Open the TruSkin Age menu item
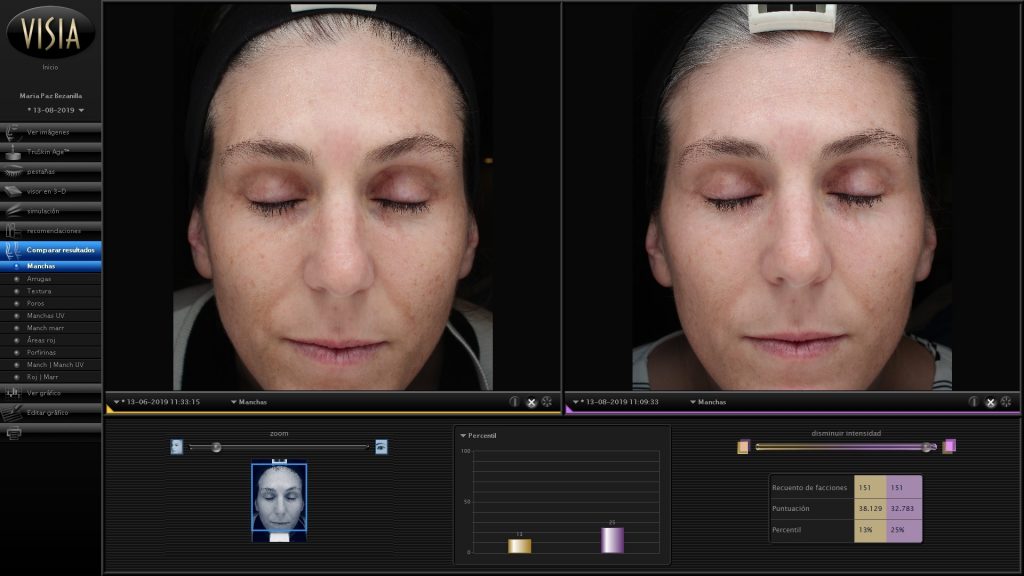Viewport: 1024px width, 576px height. coord(50,148)
